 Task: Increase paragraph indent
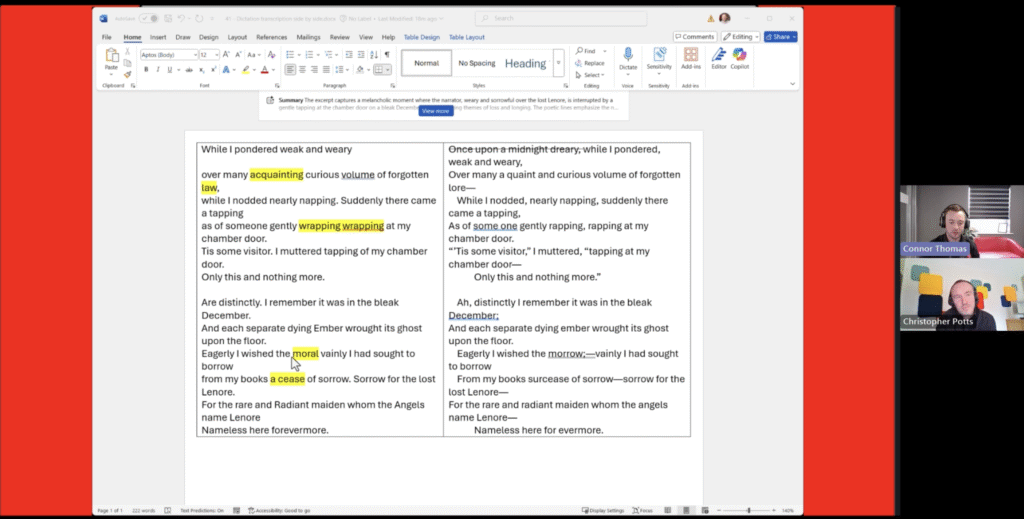pyautogui.click(x=360, y=55)
